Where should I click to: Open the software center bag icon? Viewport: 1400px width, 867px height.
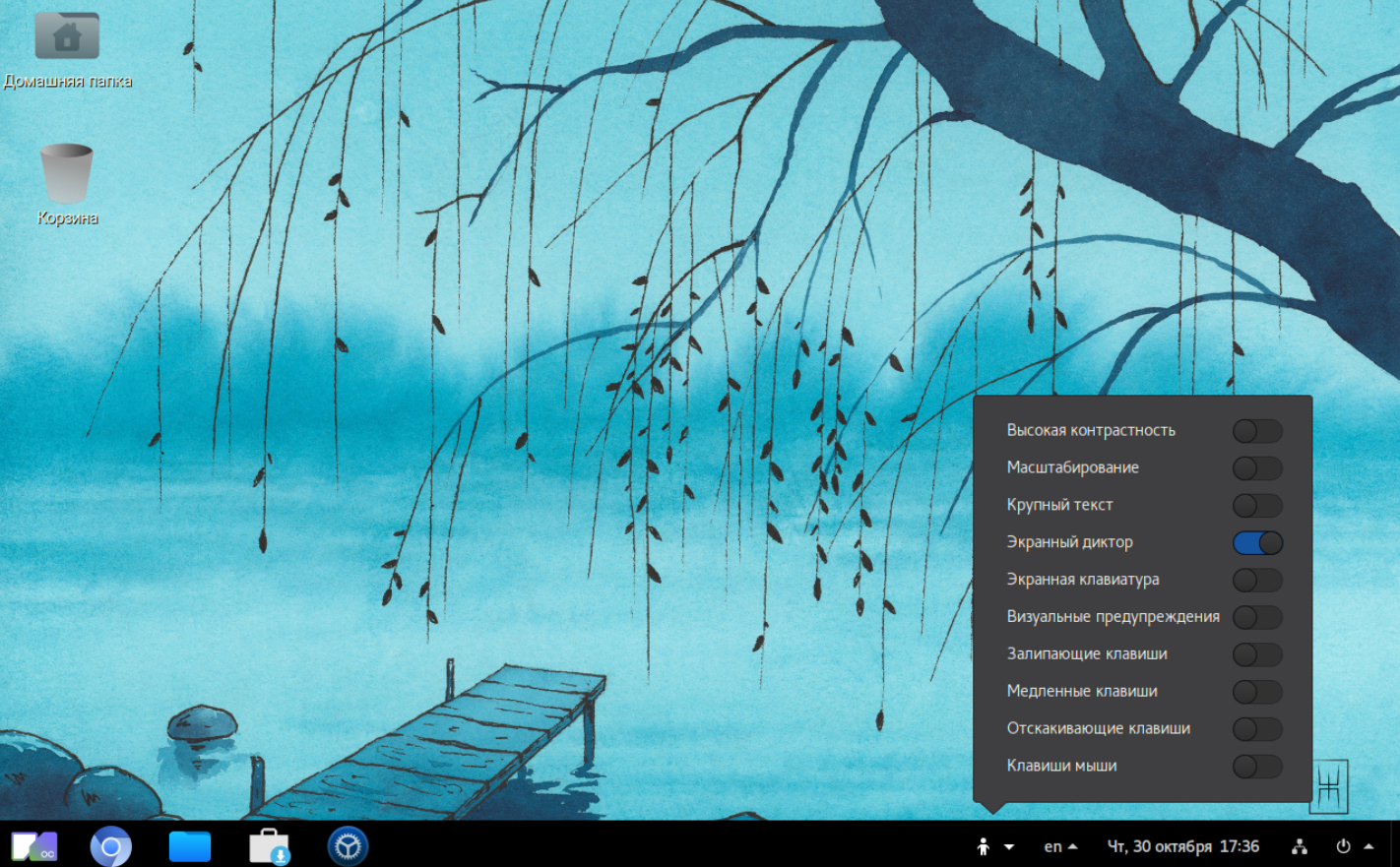point(269,846)
